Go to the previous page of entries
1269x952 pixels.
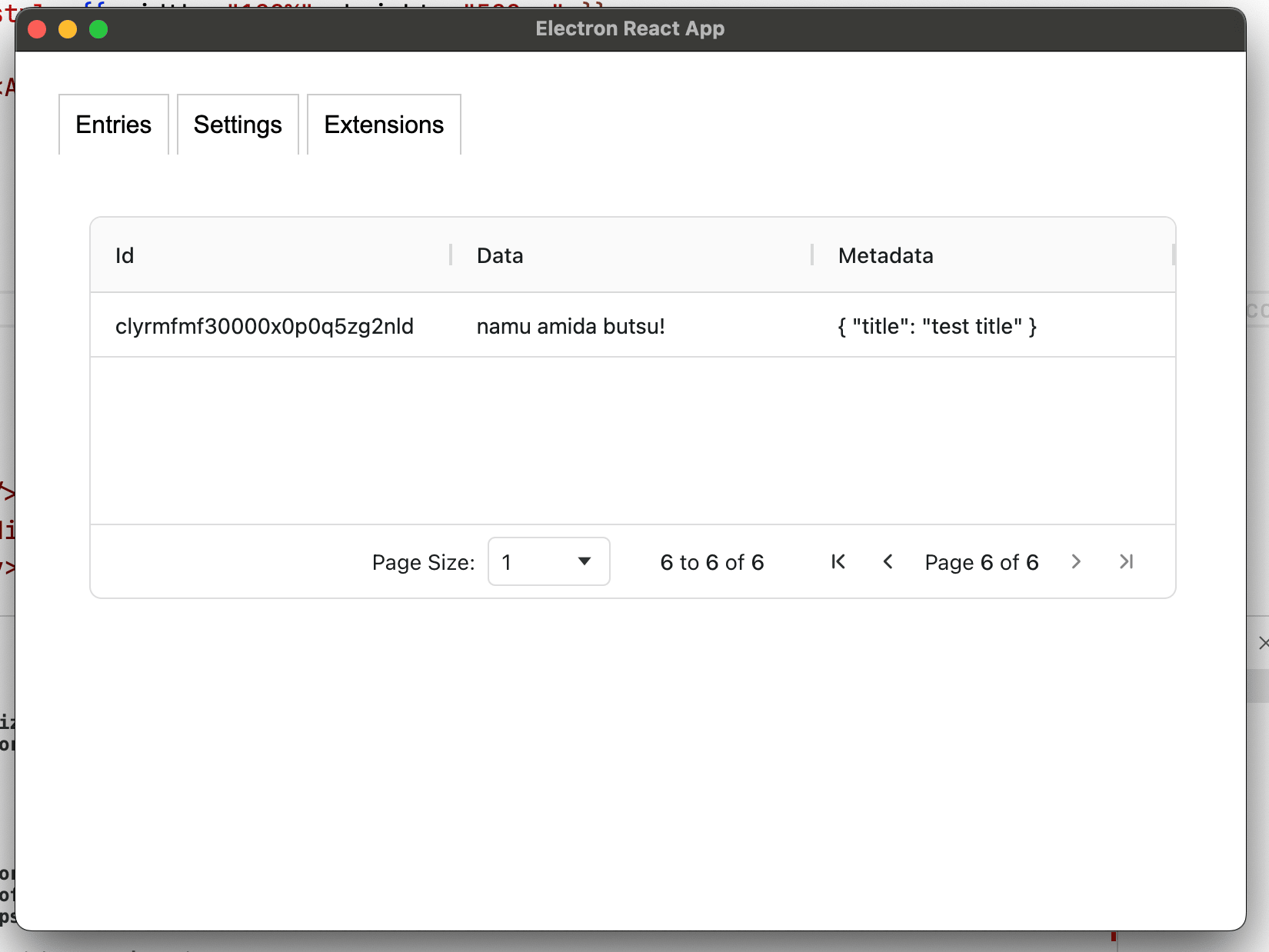click(x=888, y=562)
